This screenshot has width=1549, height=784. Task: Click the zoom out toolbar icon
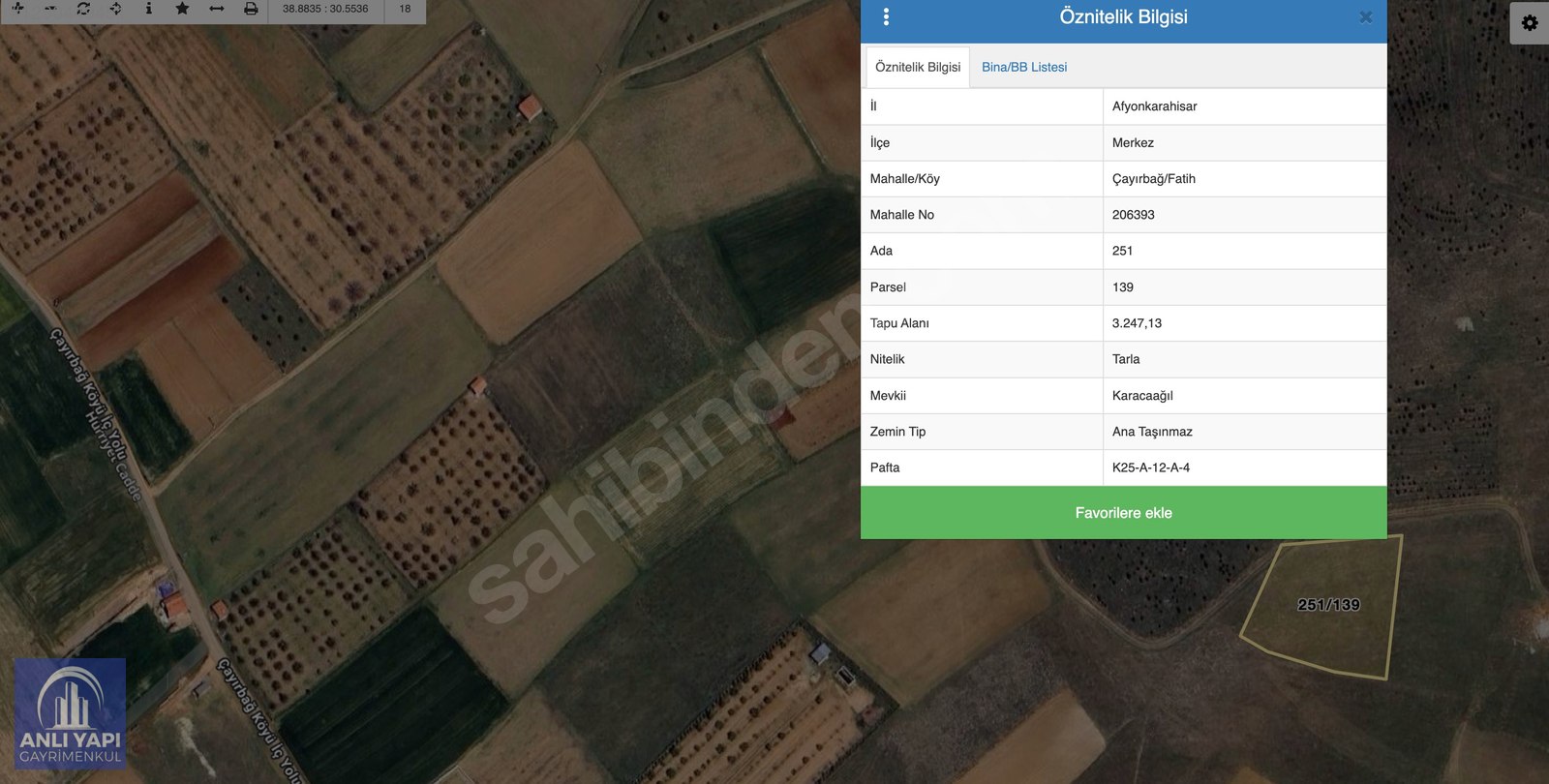pos(50,9)
